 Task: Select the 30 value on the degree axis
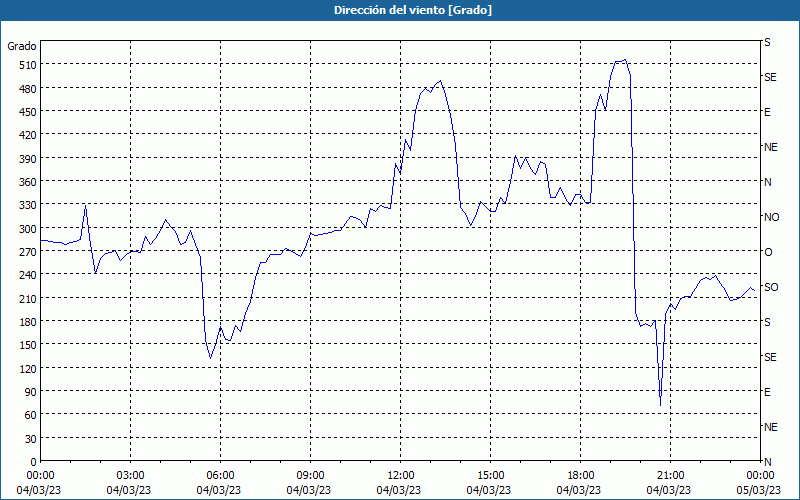31,439
